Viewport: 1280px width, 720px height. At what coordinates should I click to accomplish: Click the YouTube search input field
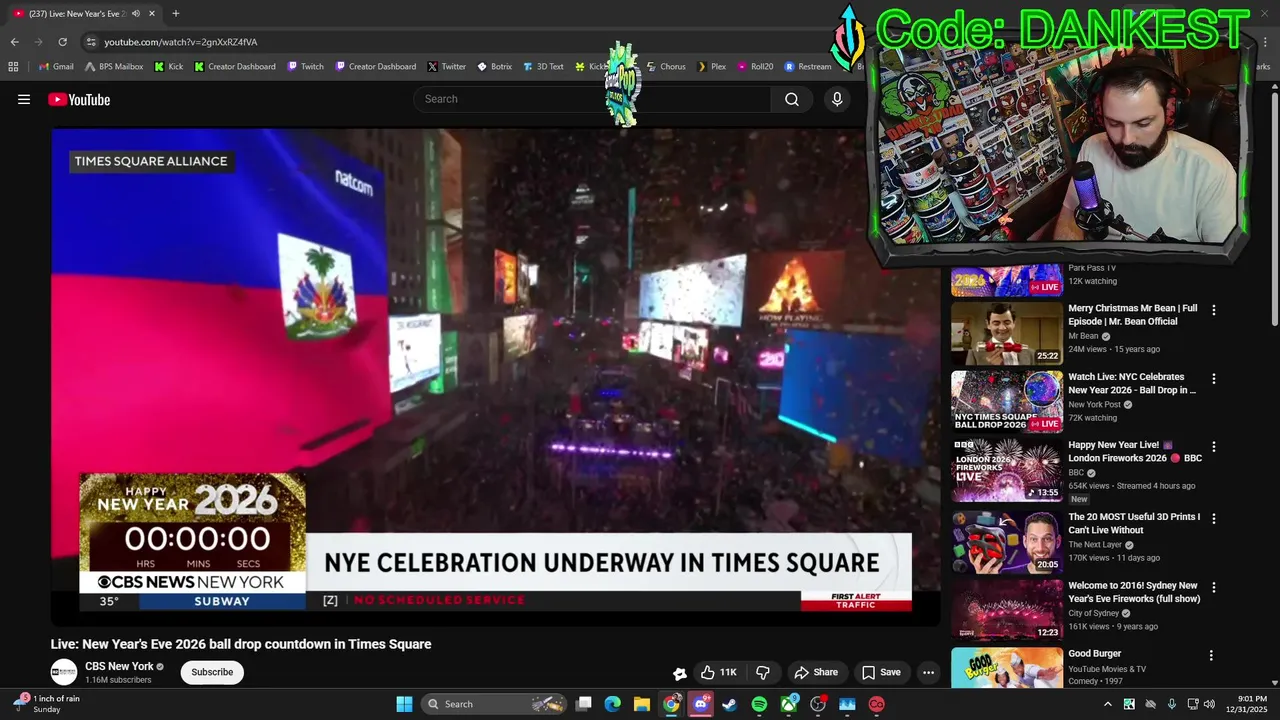point(592,99)
